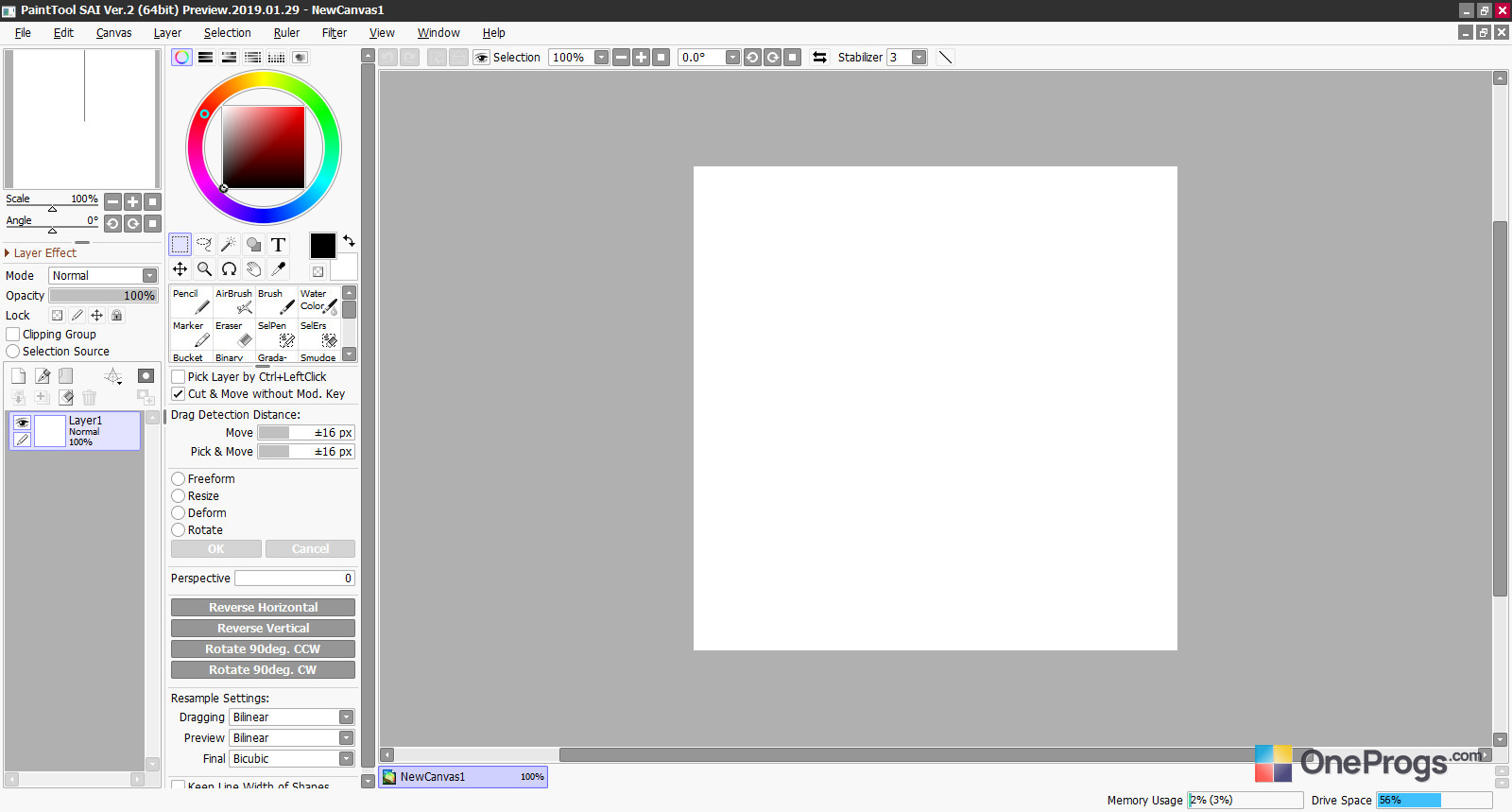Select Rotate transform option
The height and width of the screenshot is (812, 1512).
[x=178, y=530]
